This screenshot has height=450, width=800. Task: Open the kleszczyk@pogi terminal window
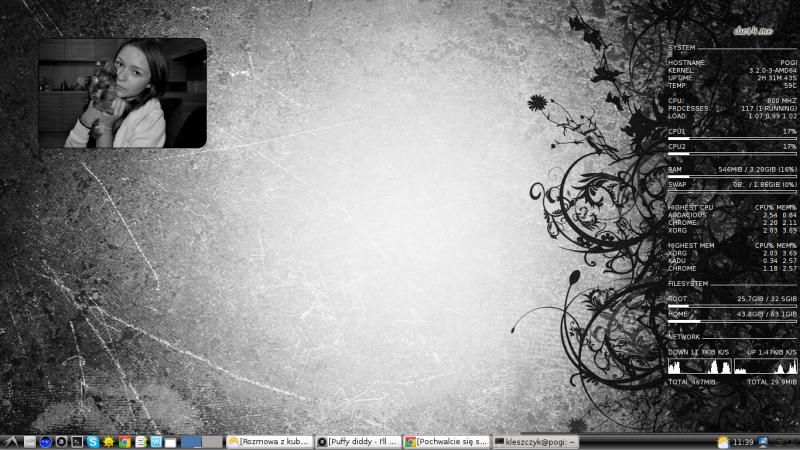tap(535, 441)
